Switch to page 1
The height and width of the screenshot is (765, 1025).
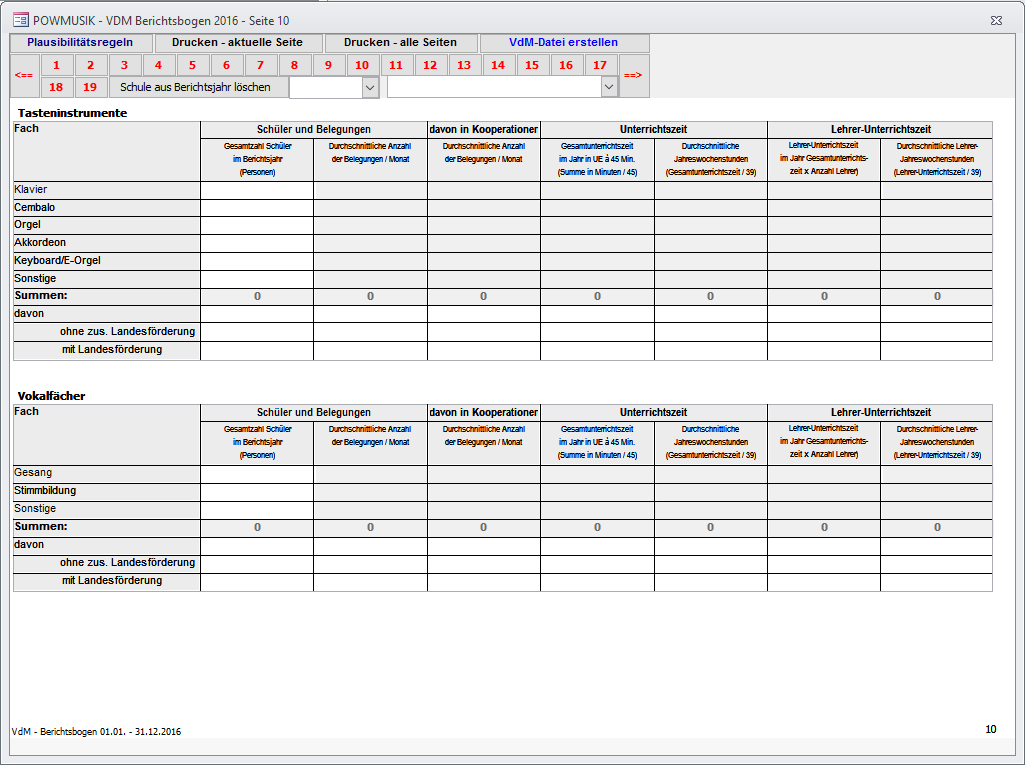(57, 65)
